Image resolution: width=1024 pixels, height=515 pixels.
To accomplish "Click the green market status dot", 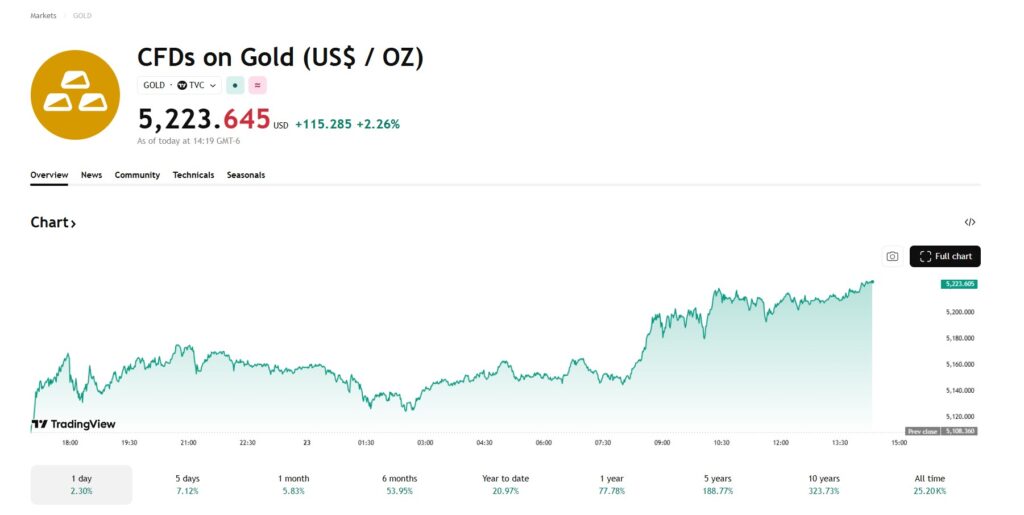I will (235, 85).
